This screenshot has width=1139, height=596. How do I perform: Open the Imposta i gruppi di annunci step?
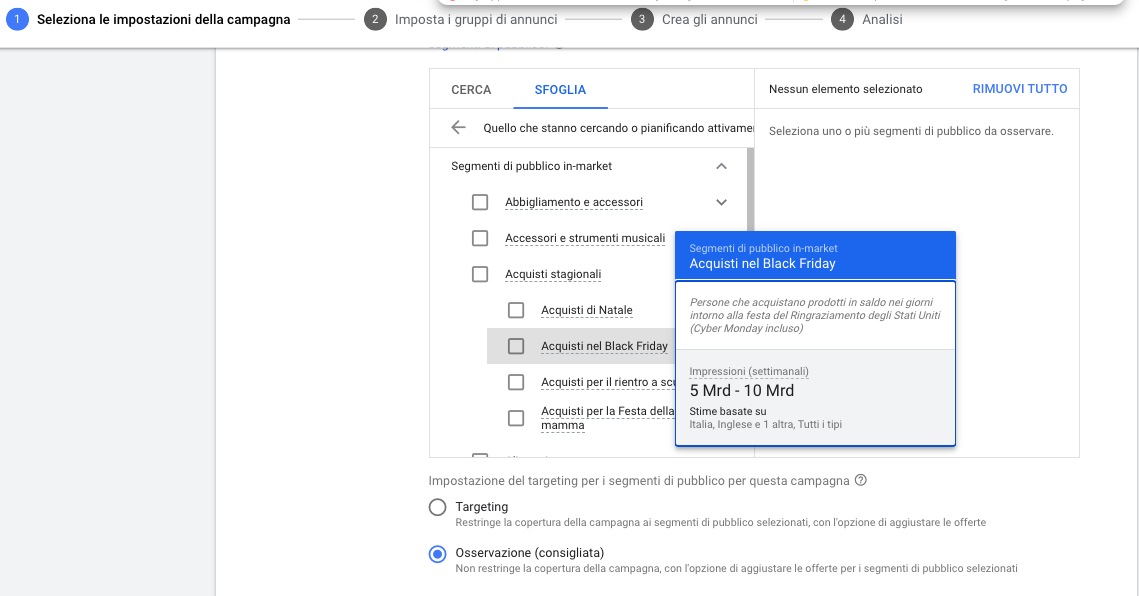[477, 20]
